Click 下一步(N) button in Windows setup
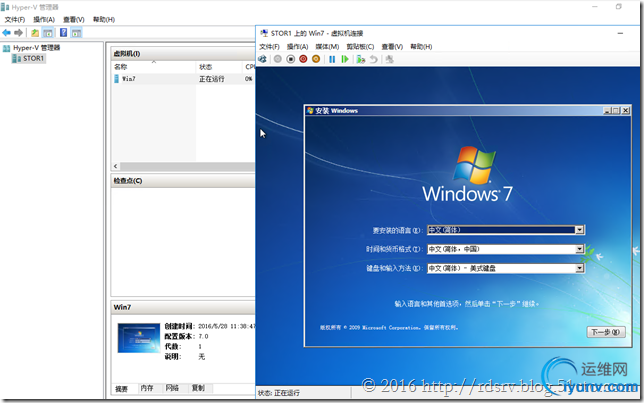 pyautogui.click(x=606, y=332)
